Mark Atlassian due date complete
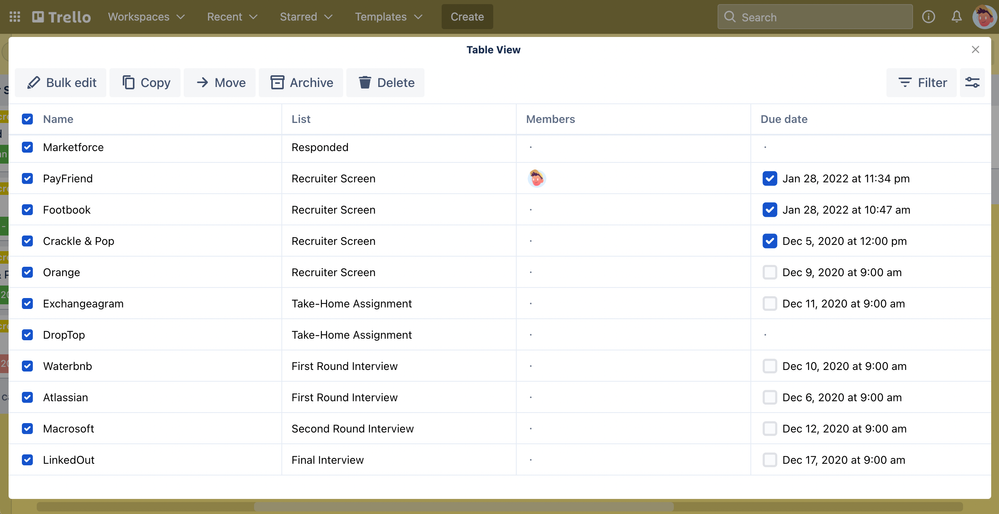The width and height of the screenshot is (999, 514). point(770,397)
